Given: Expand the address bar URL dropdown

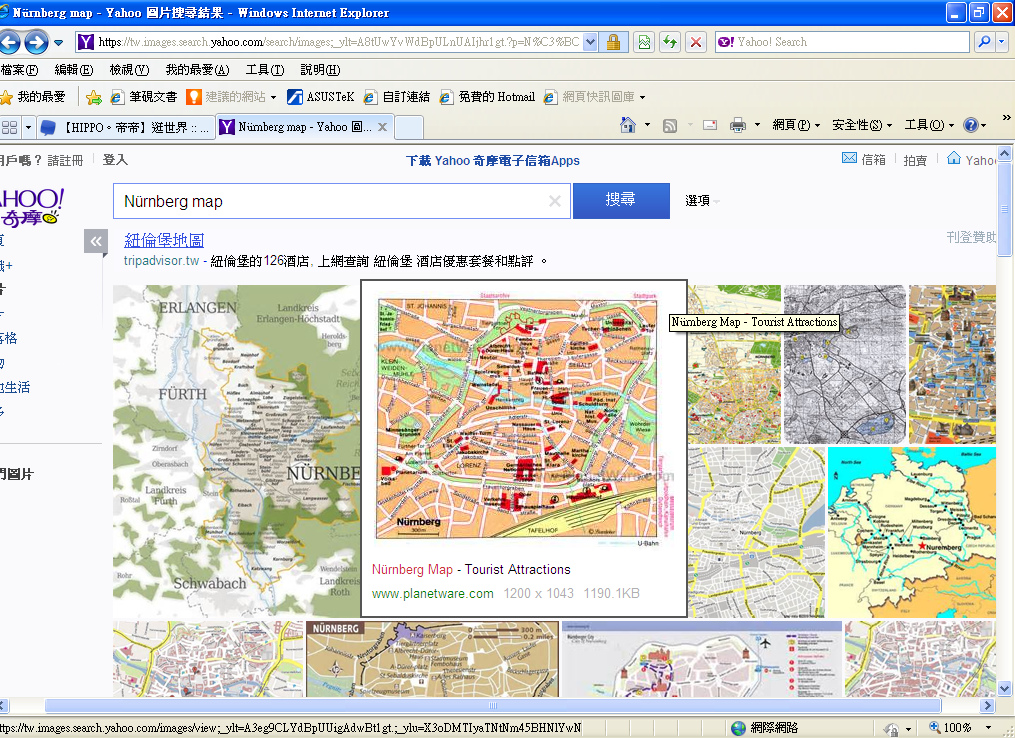Looking at the screenshot, I should click(x=590, y=42).
